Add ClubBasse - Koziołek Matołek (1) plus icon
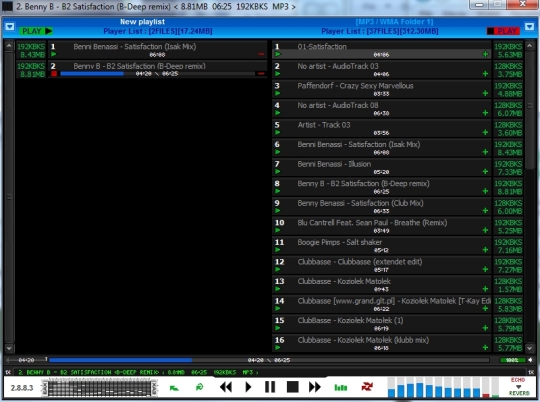The width and height of the screenshot is (540, 402). point(485,328)
